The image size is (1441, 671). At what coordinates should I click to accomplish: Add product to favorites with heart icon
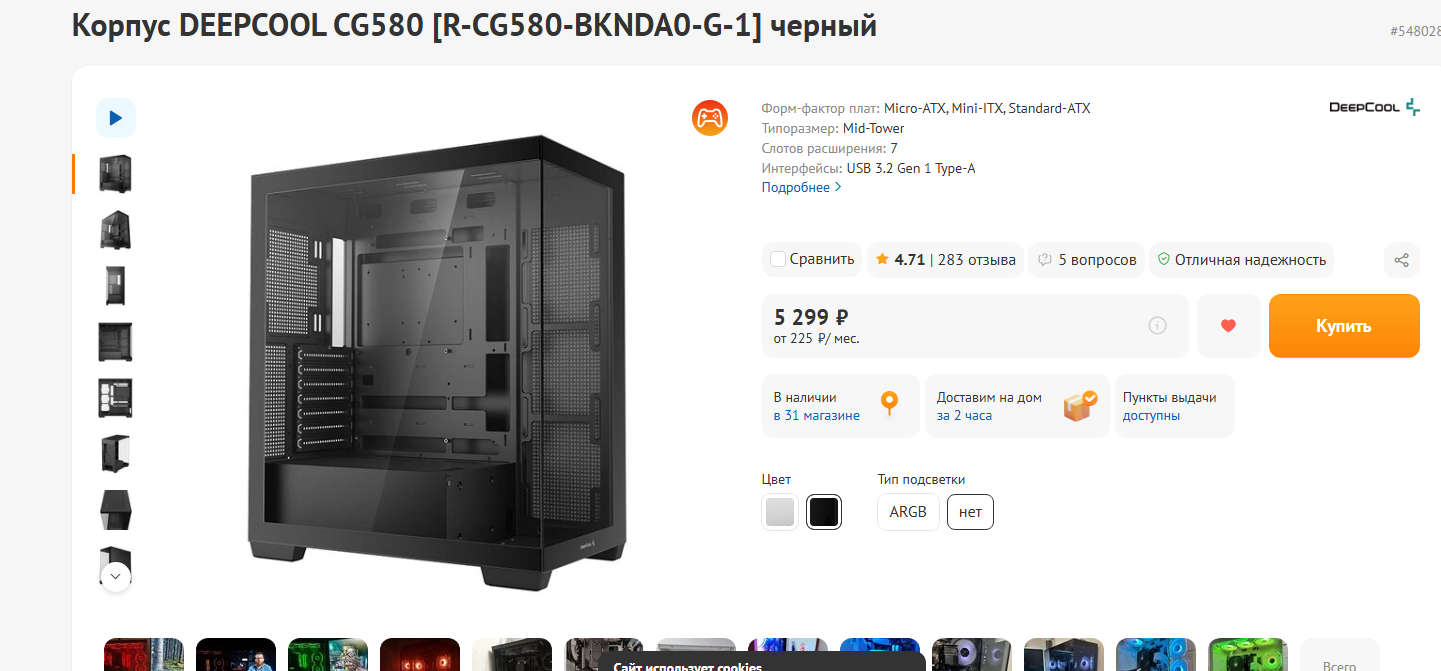(1229, 326)
